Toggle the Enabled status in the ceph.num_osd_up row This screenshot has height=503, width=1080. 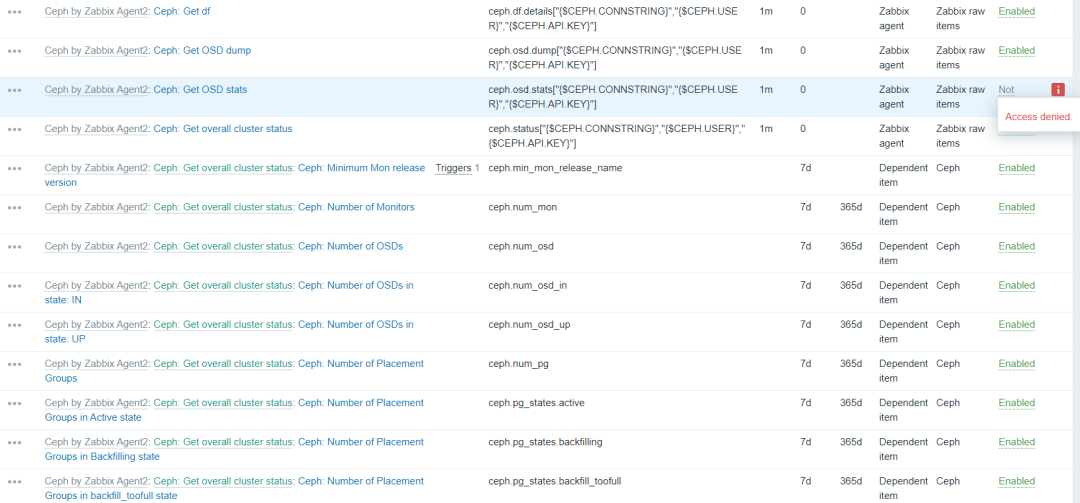(x=1017, y=325)
